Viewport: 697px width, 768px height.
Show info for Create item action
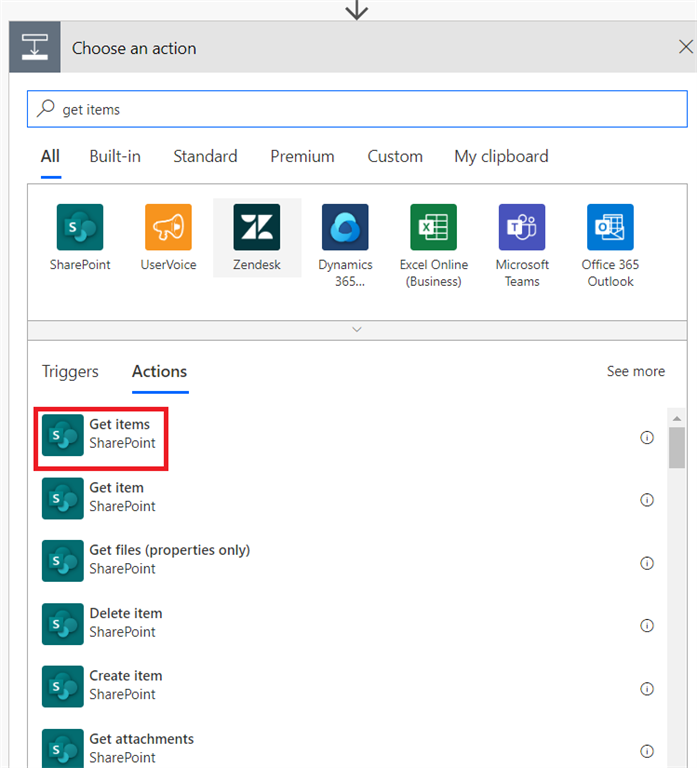pos(647,689)
